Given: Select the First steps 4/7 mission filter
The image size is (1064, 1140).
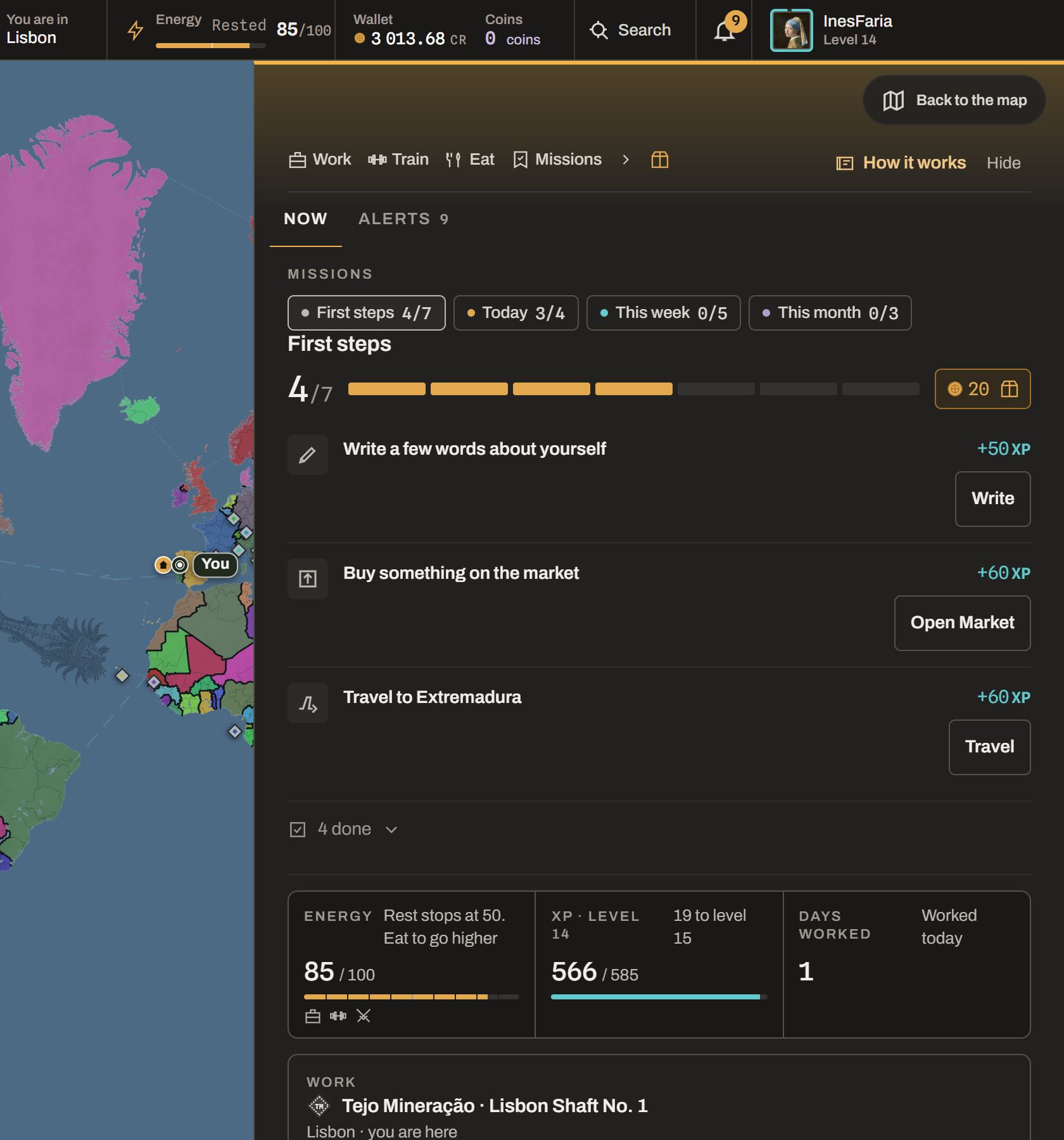Looking at the screenshot, I should [x=367, y=313].
